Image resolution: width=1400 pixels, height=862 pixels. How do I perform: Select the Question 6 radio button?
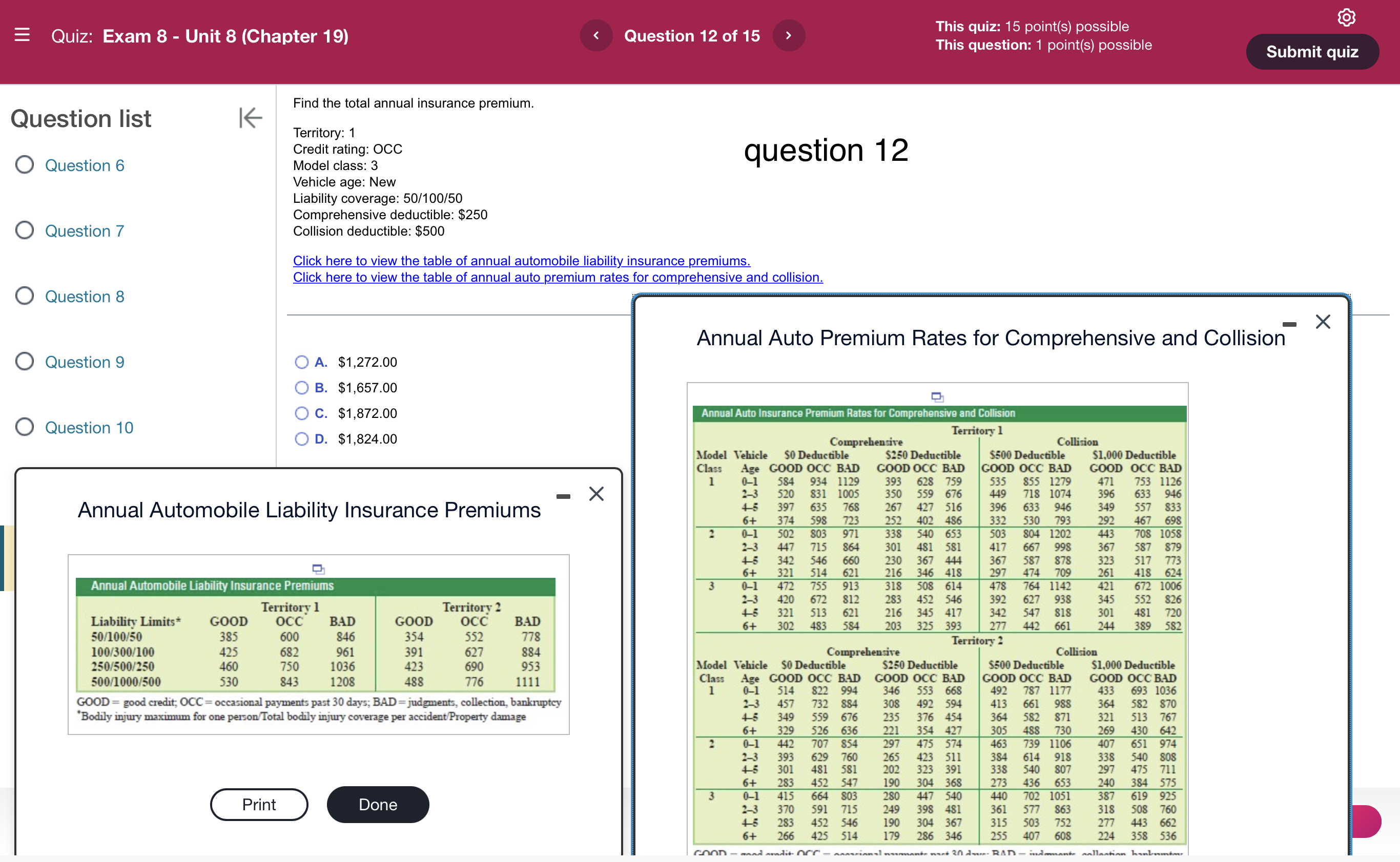pyautogui.click(x=24, y=165)
